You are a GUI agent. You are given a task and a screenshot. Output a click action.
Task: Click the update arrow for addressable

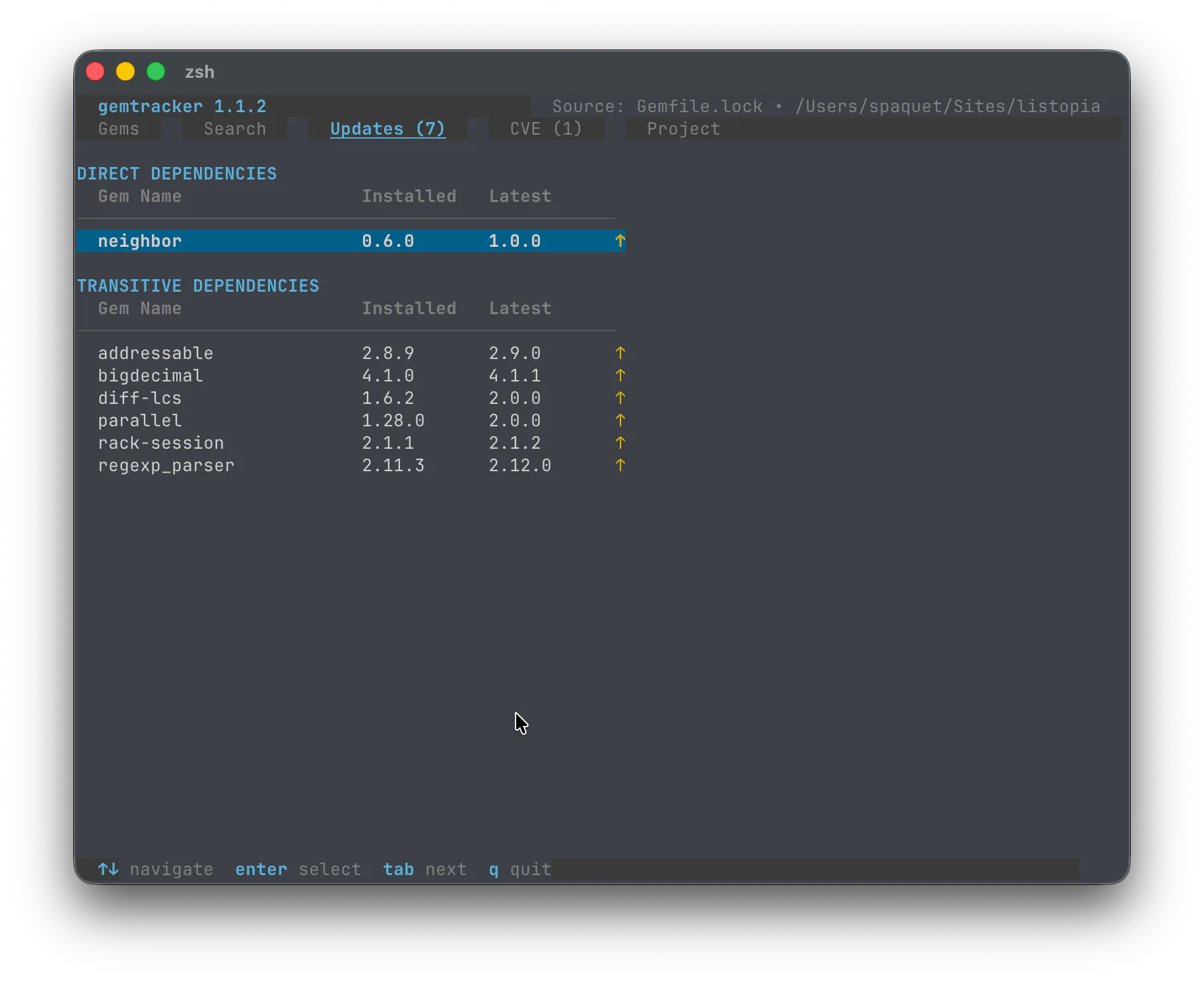click(620, 353)
